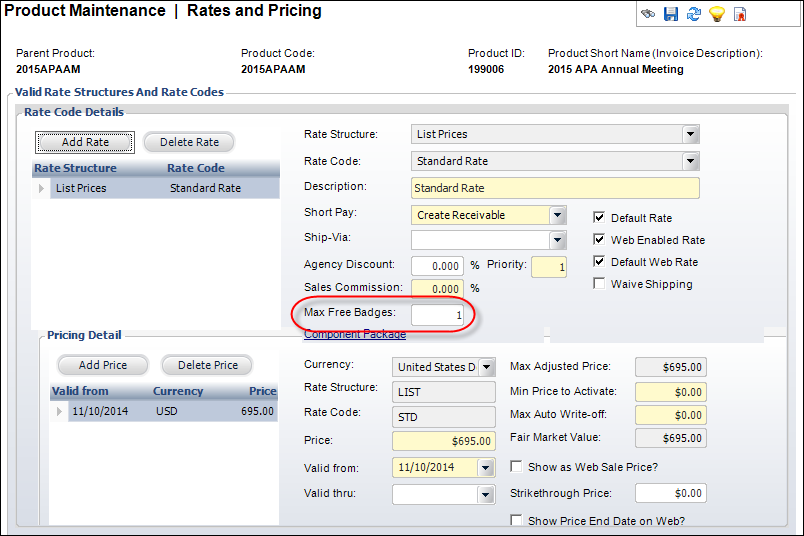Screen dimensions: 804x536
Task: Open the Currency dropdown
Action: tap(487, 367)
